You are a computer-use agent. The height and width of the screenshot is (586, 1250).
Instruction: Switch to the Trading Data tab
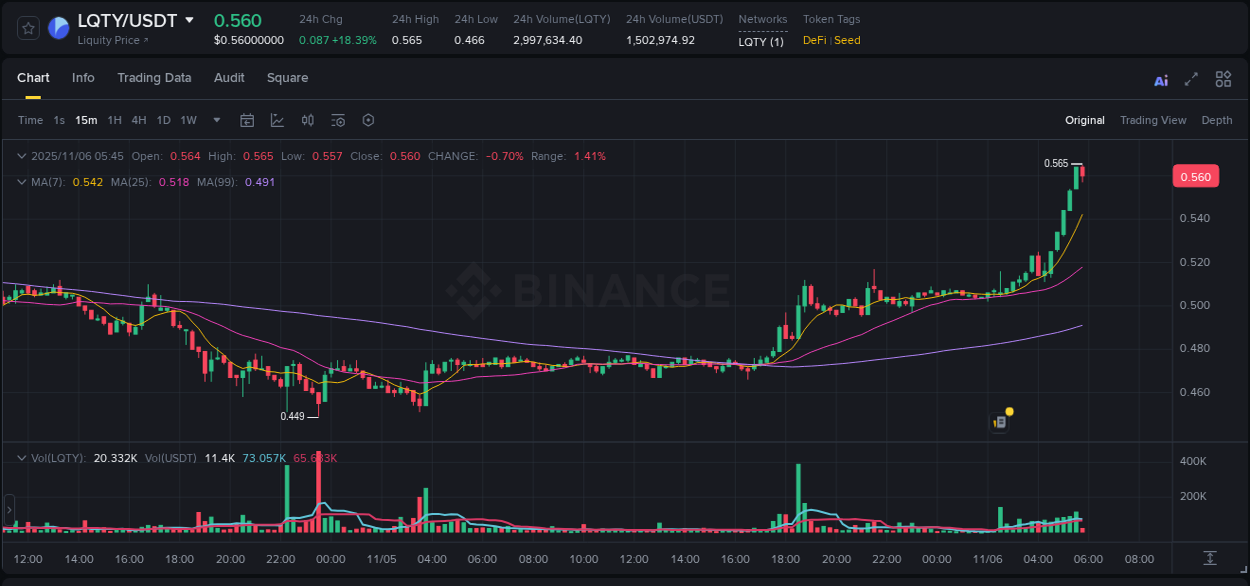(154, 77)
